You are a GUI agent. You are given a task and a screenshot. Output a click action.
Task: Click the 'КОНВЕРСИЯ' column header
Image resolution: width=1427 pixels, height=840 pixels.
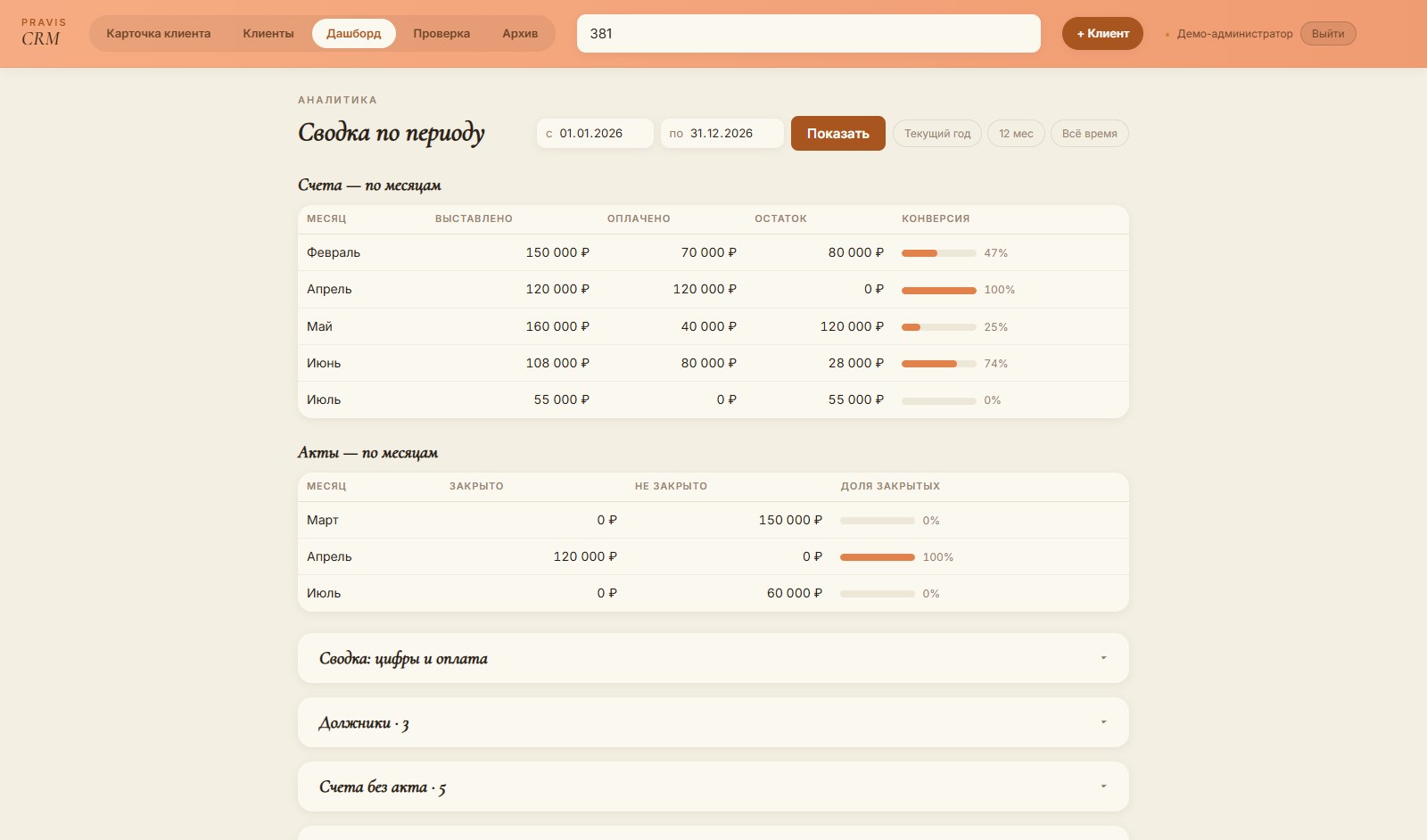[936, 218]
